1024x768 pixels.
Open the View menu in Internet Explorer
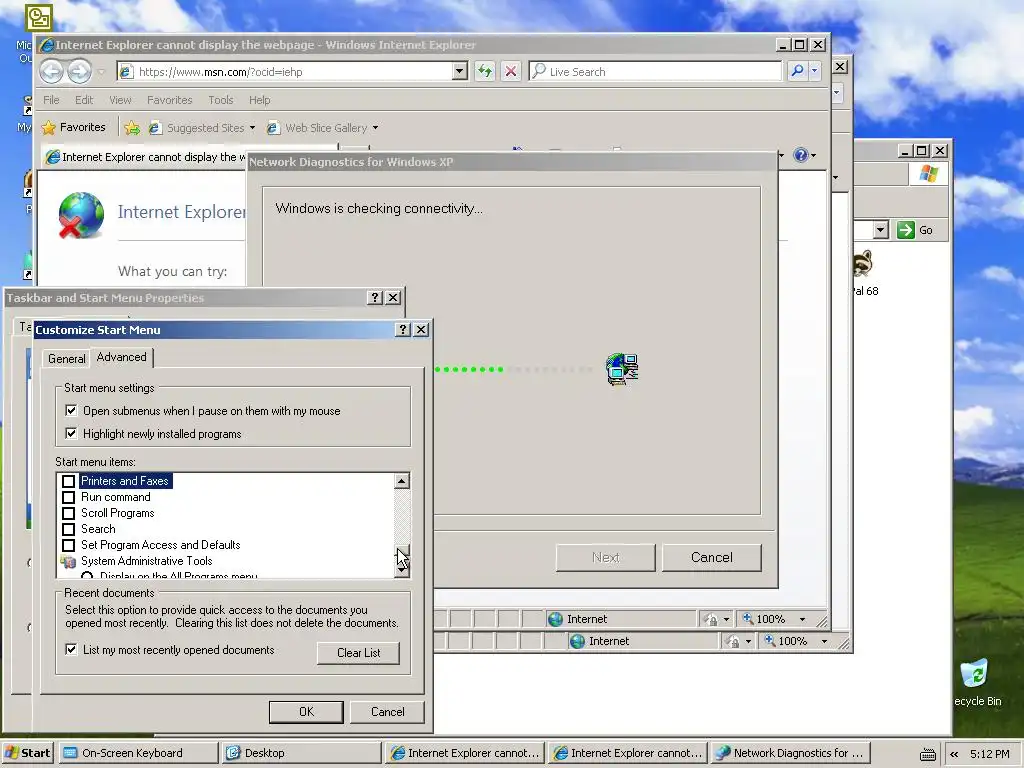(x=120, y=100)
